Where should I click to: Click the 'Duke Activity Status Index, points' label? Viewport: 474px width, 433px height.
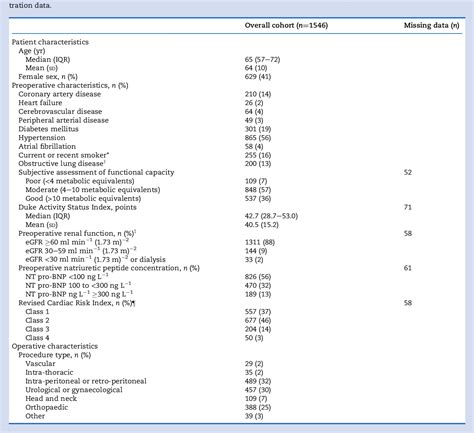pyautogui.click(x=77, y=207)
